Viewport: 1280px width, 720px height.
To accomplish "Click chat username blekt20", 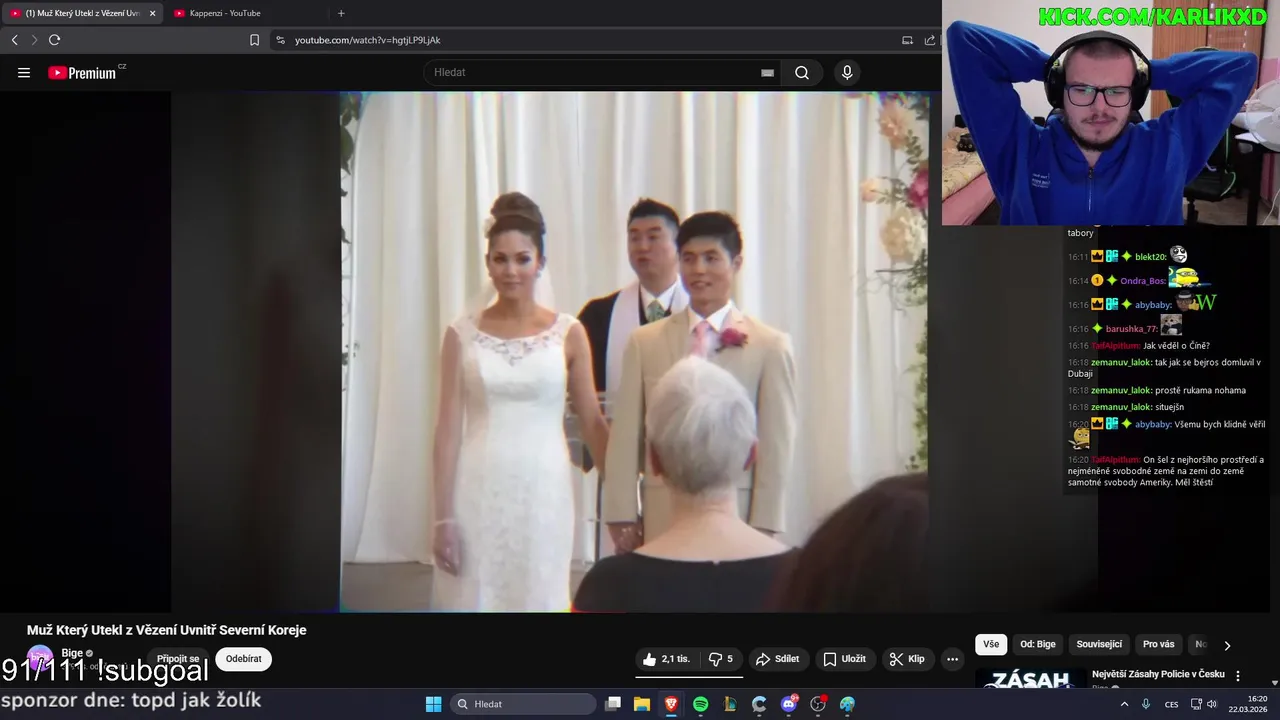I will [1150, 257].
